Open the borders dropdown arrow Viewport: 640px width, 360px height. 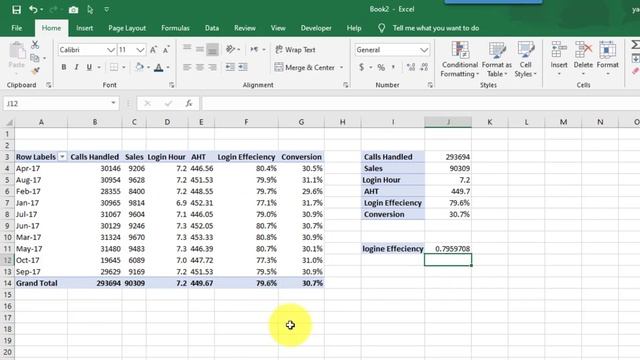124,67
